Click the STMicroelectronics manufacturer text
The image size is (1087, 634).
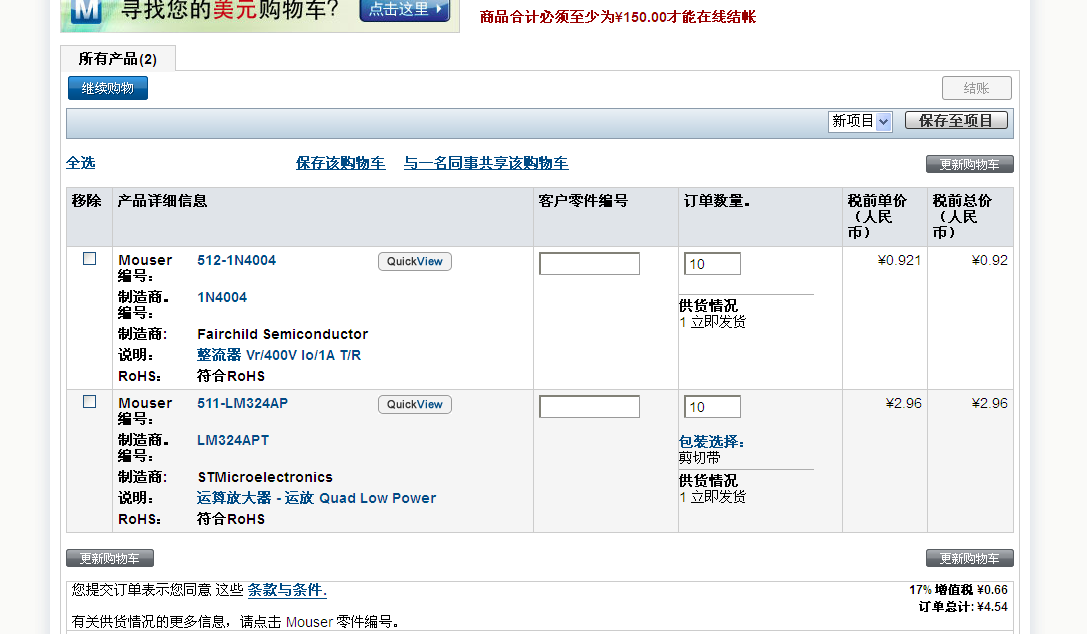click(x=265, y=477)
